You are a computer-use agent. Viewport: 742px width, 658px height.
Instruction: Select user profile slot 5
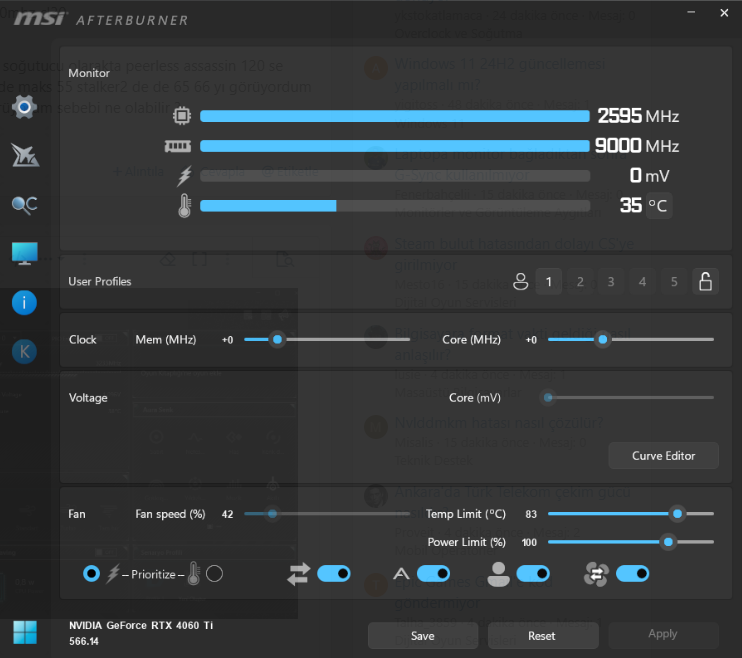tap(674, 282)
